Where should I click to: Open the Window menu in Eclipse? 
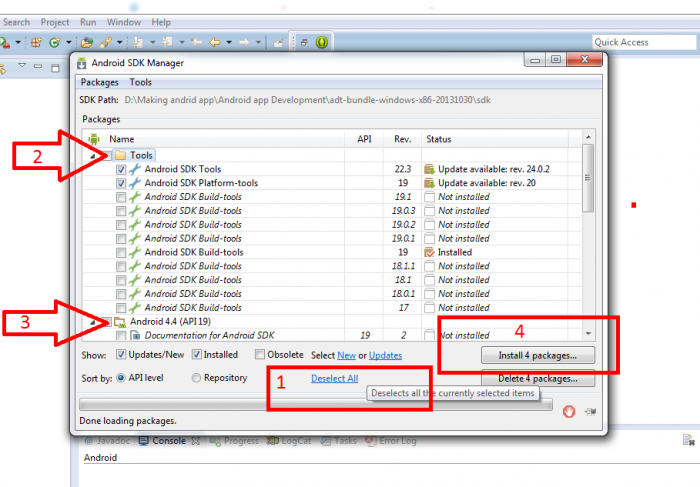pos(124,22)
